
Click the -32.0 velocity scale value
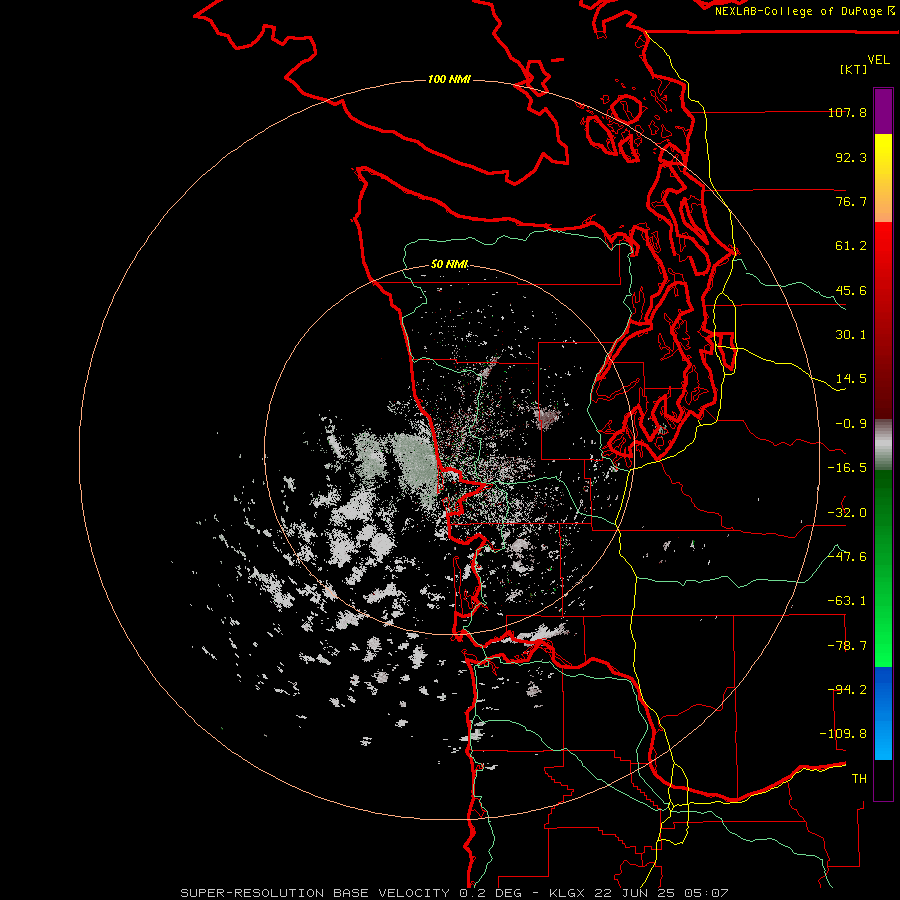pos(847,512)
